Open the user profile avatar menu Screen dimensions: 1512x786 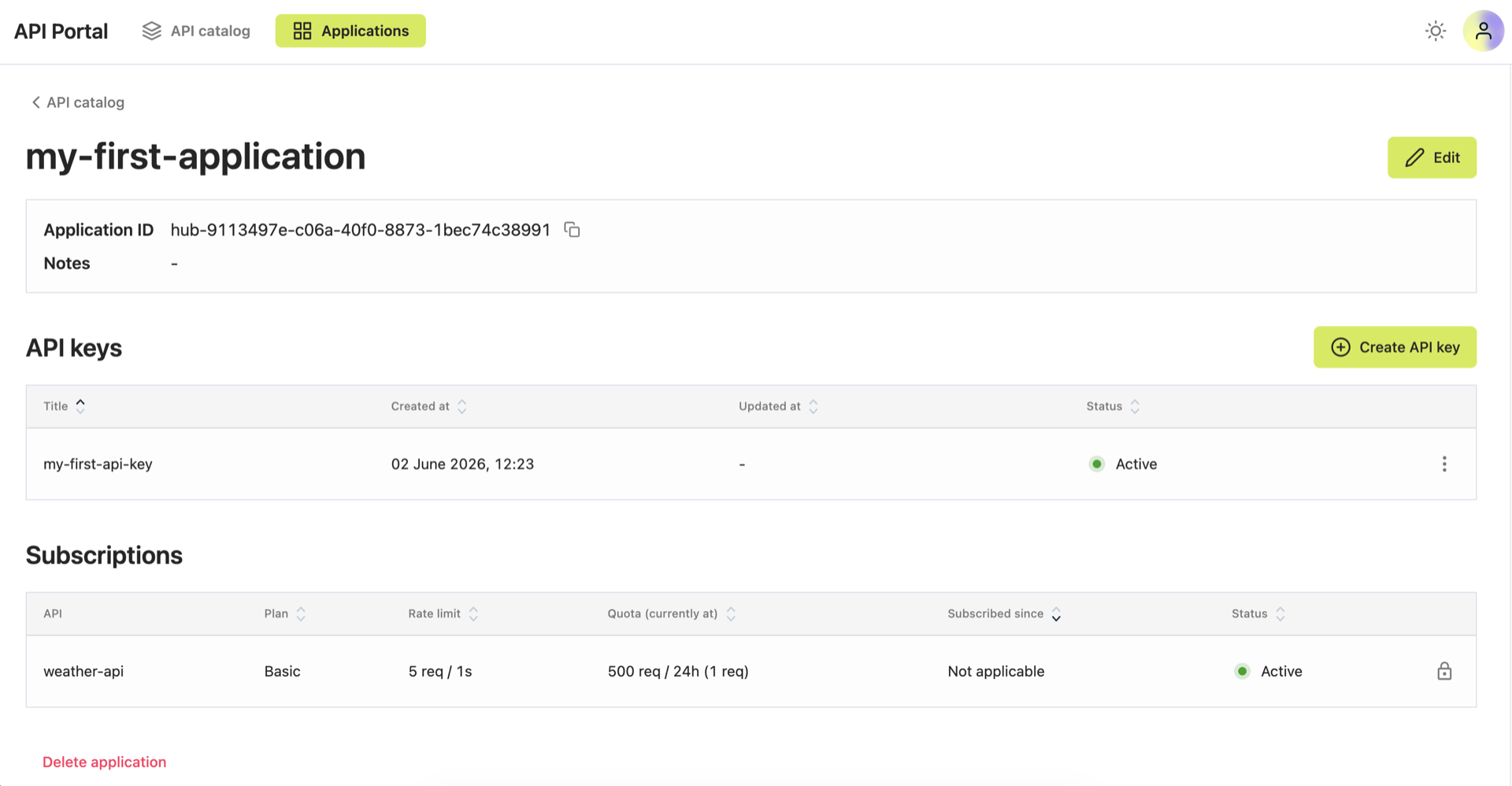click(1483, 31)
